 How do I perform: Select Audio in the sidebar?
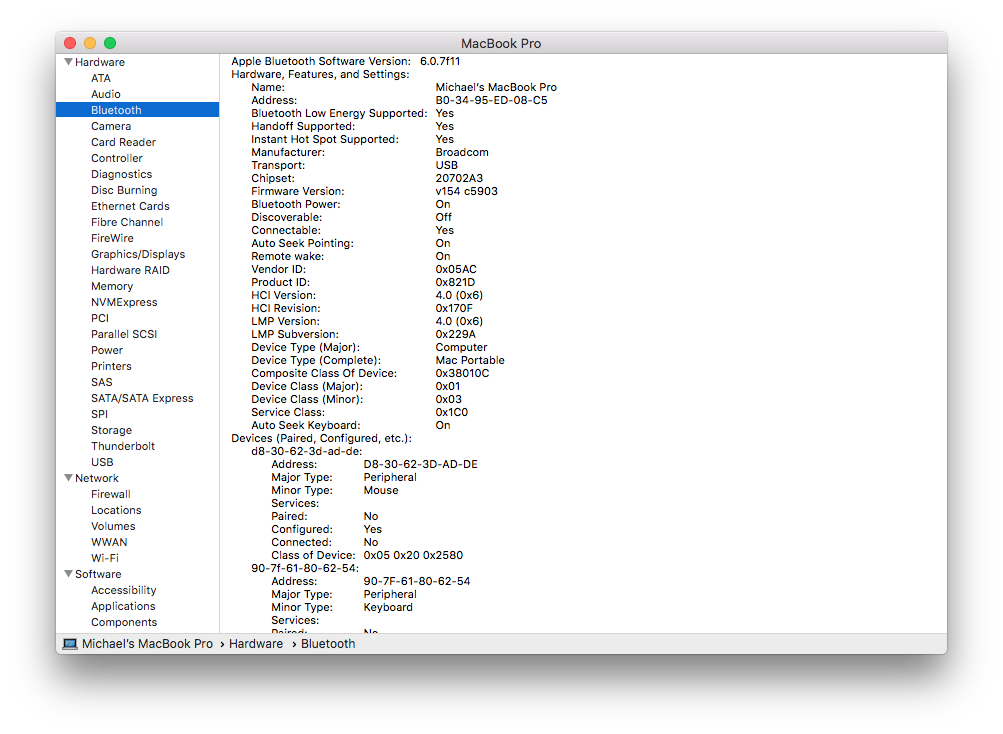coord(106,94)
